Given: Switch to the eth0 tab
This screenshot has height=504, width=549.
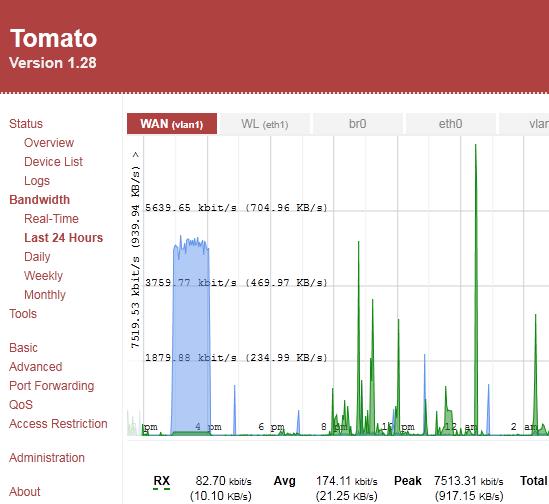Looking at the screenshot, I should tap(450, 124).
